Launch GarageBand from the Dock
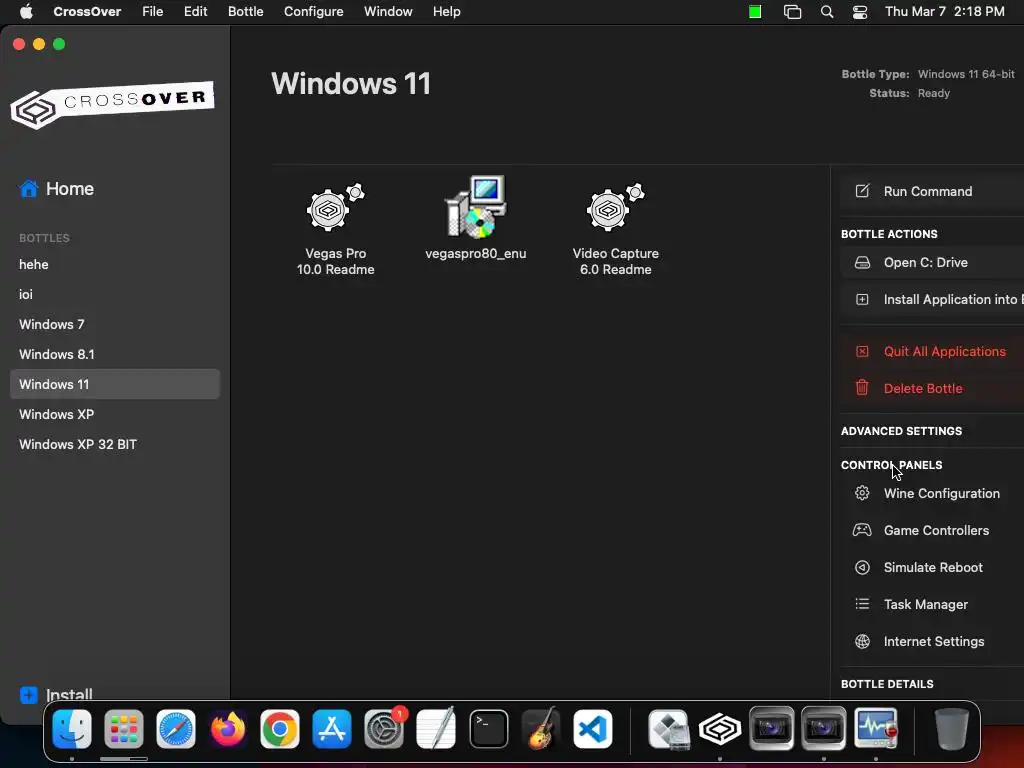 [541, 729]
